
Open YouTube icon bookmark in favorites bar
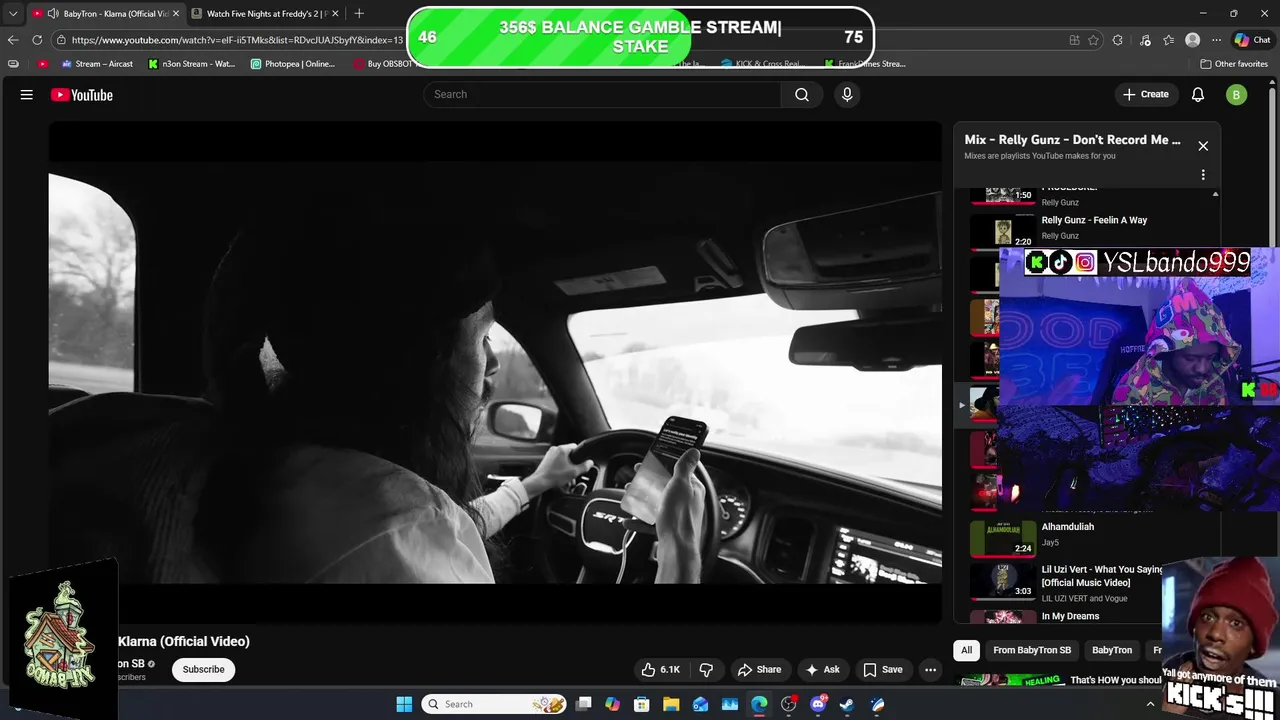[x=42, y=64]
